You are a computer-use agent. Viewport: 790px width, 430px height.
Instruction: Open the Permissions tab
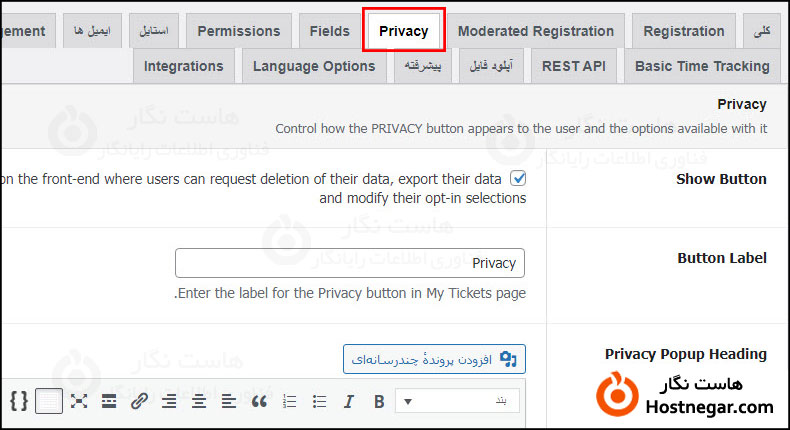point(239,31)
